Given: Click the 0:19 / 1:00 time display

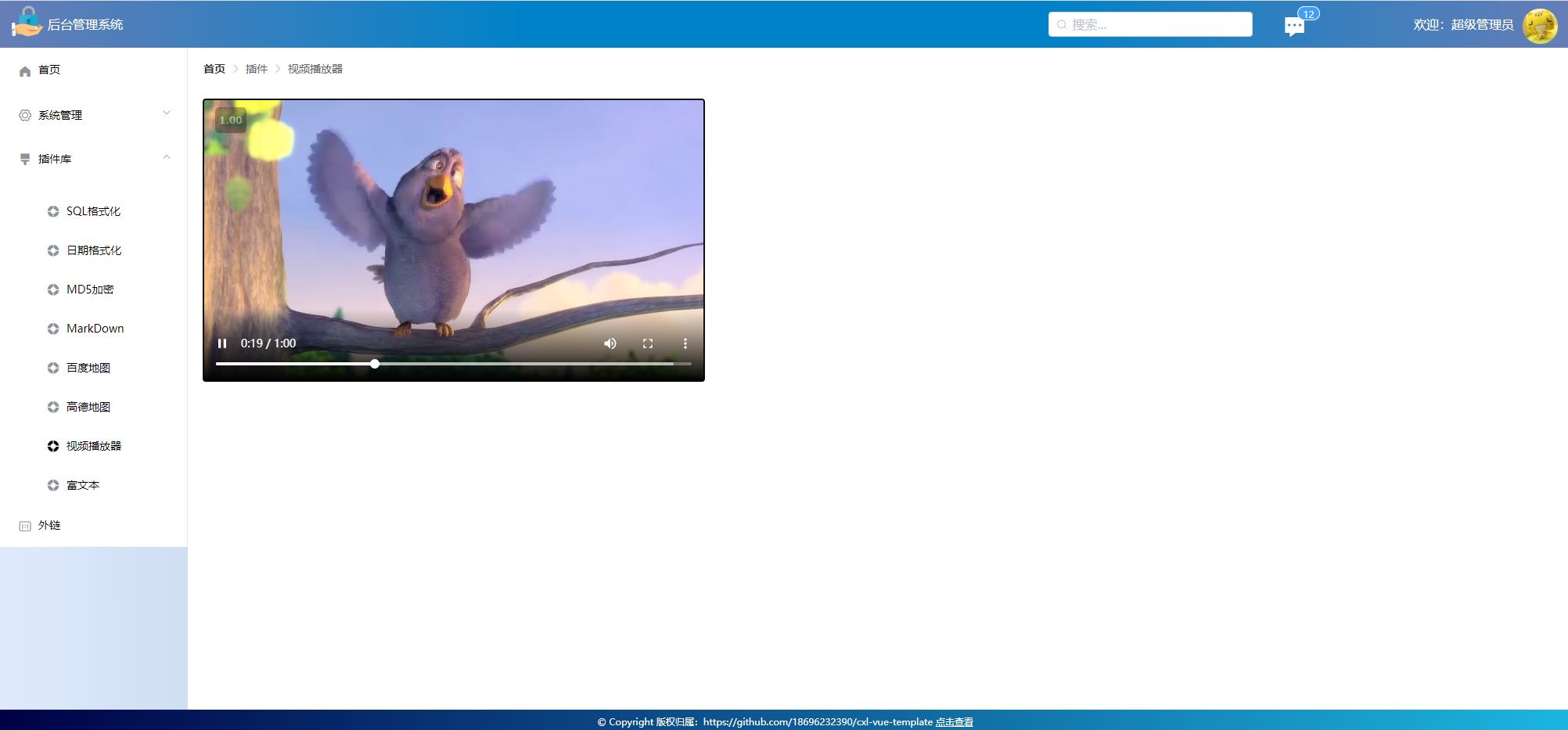Looking at the screenshot, I should point(268,343).
